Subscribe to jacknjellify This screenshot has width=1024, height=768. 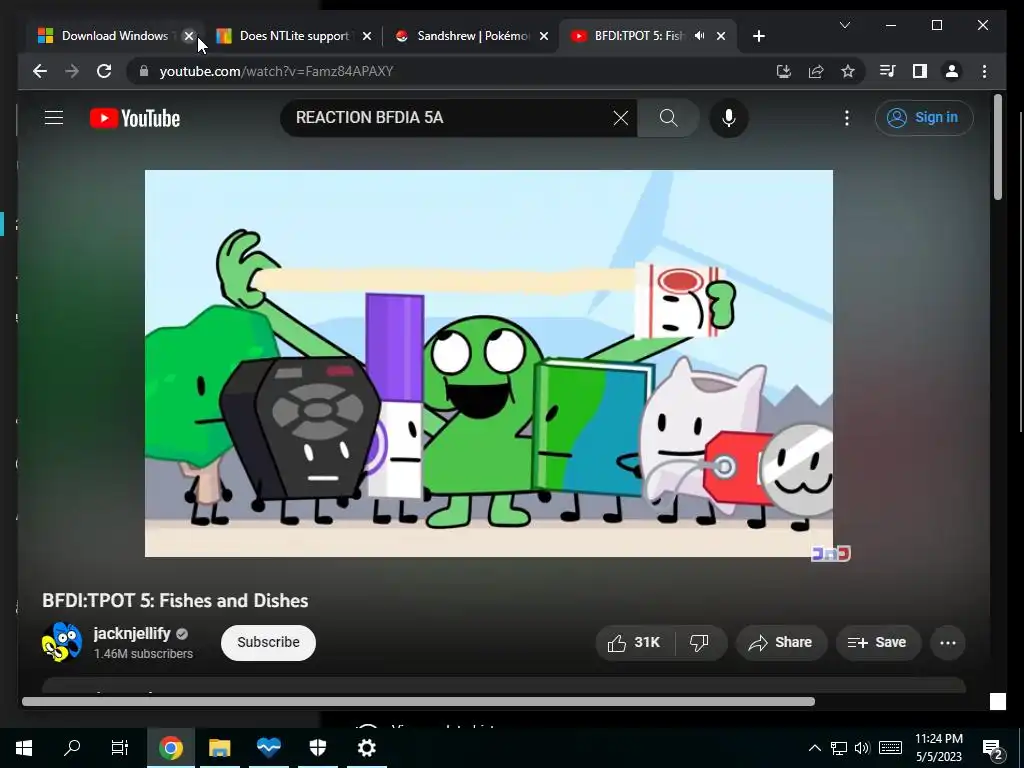pyautogui.click(x=268, y=643)
